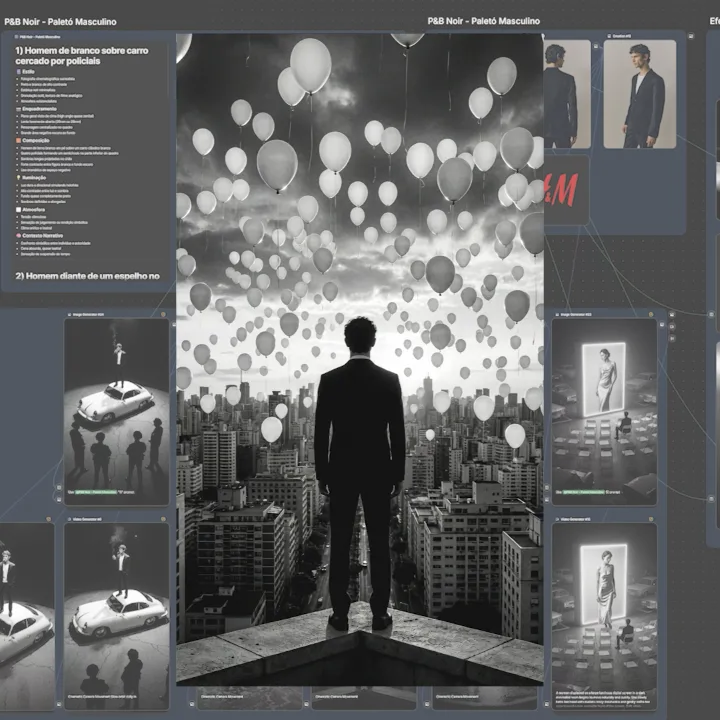Click the orange Composição section icon
Viewport: 720px width, 720px height.
(x=18, y=141)
